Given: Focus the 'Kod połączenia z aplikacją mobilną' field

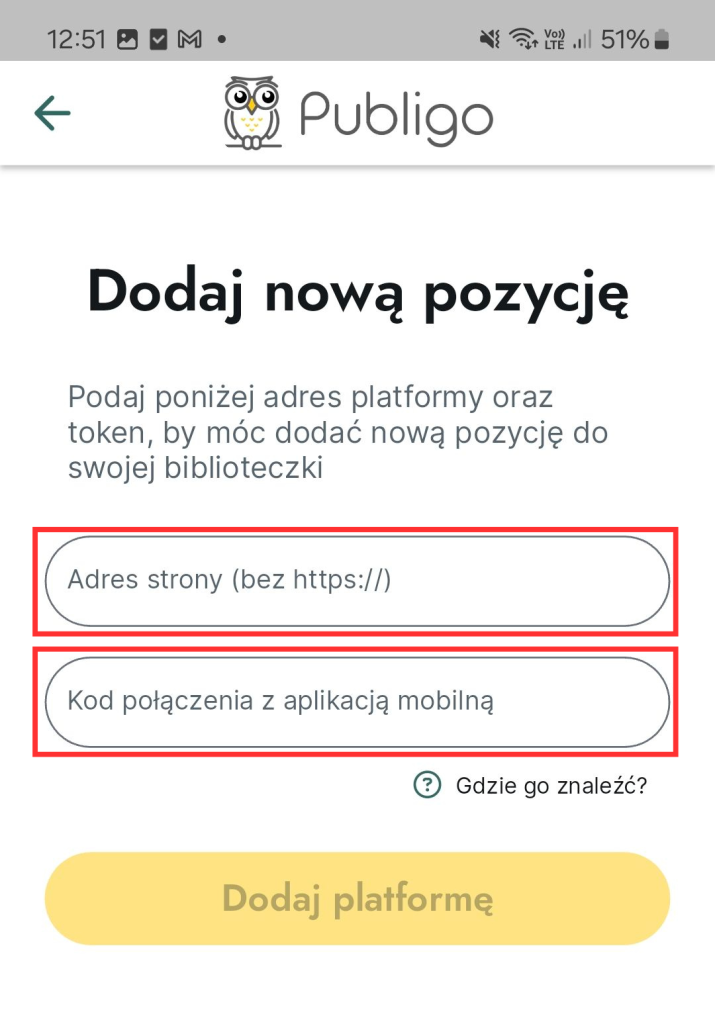Looking at the screenshot, I should (x=356, y=702).
